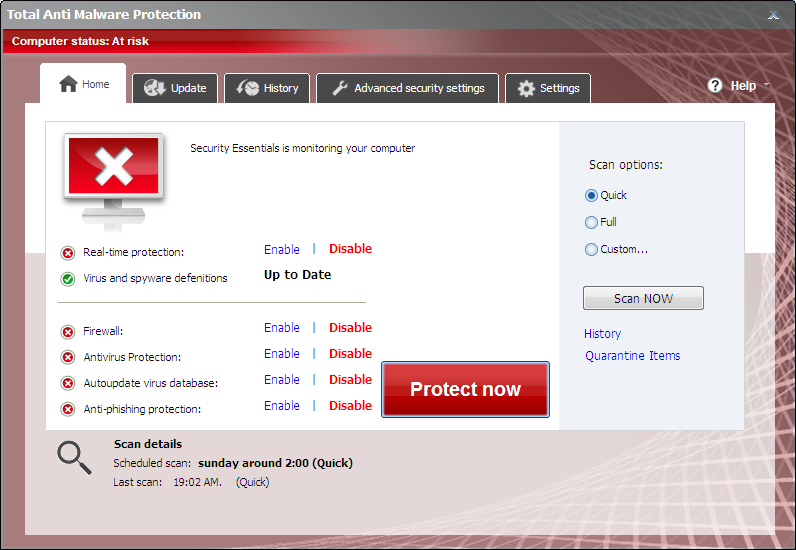Switch to the Home tab
The image size is (796, 550).
click(x=83, y=83)
